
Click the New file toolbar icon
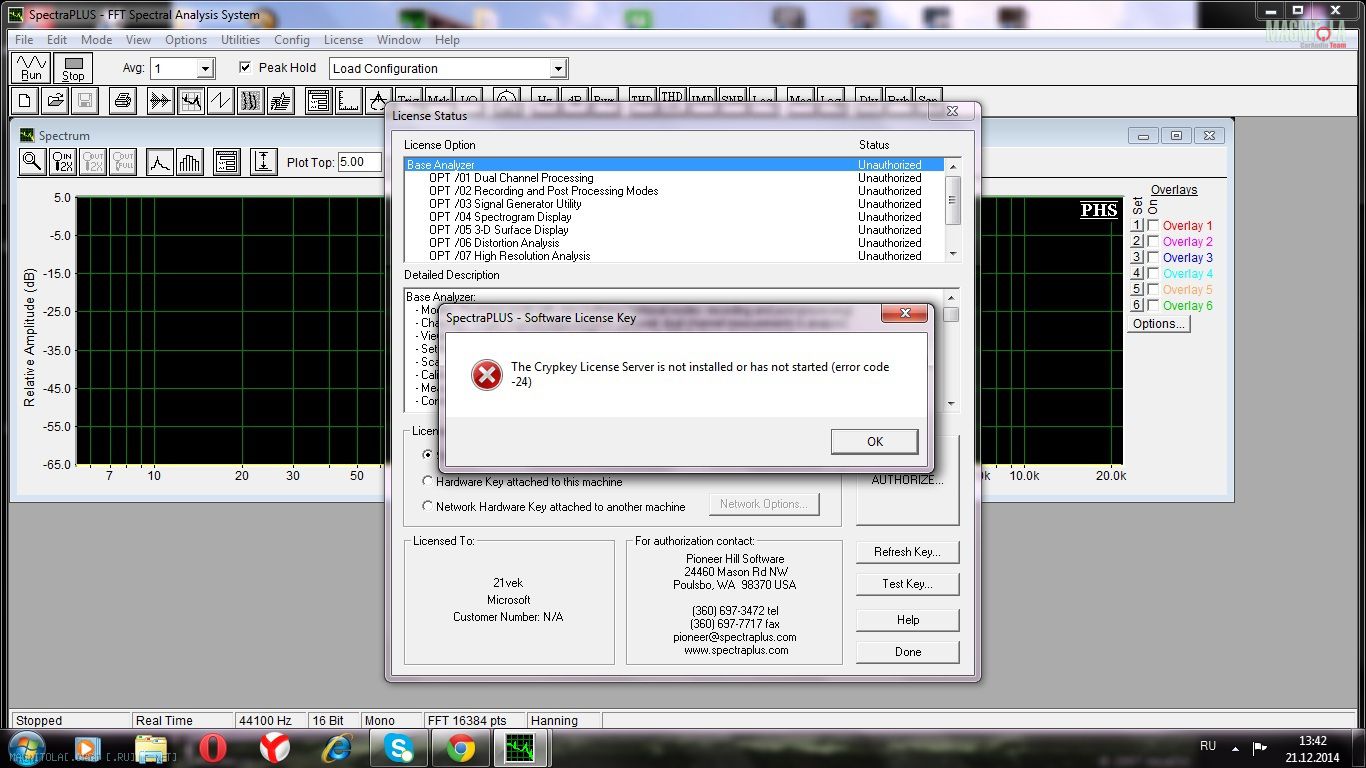25,100
